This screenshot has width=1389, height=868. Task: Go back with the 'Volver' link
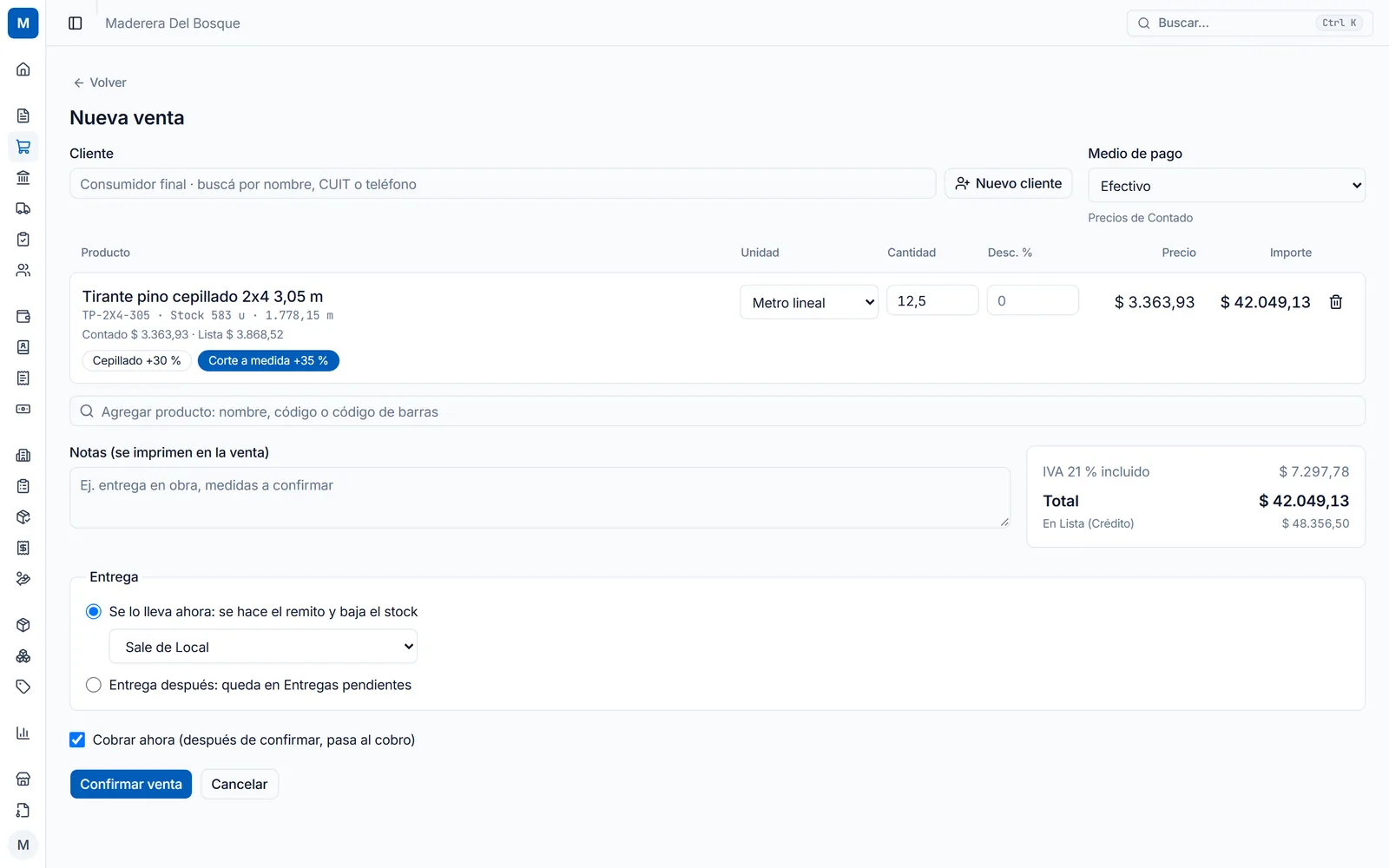[x=100, y=82]
